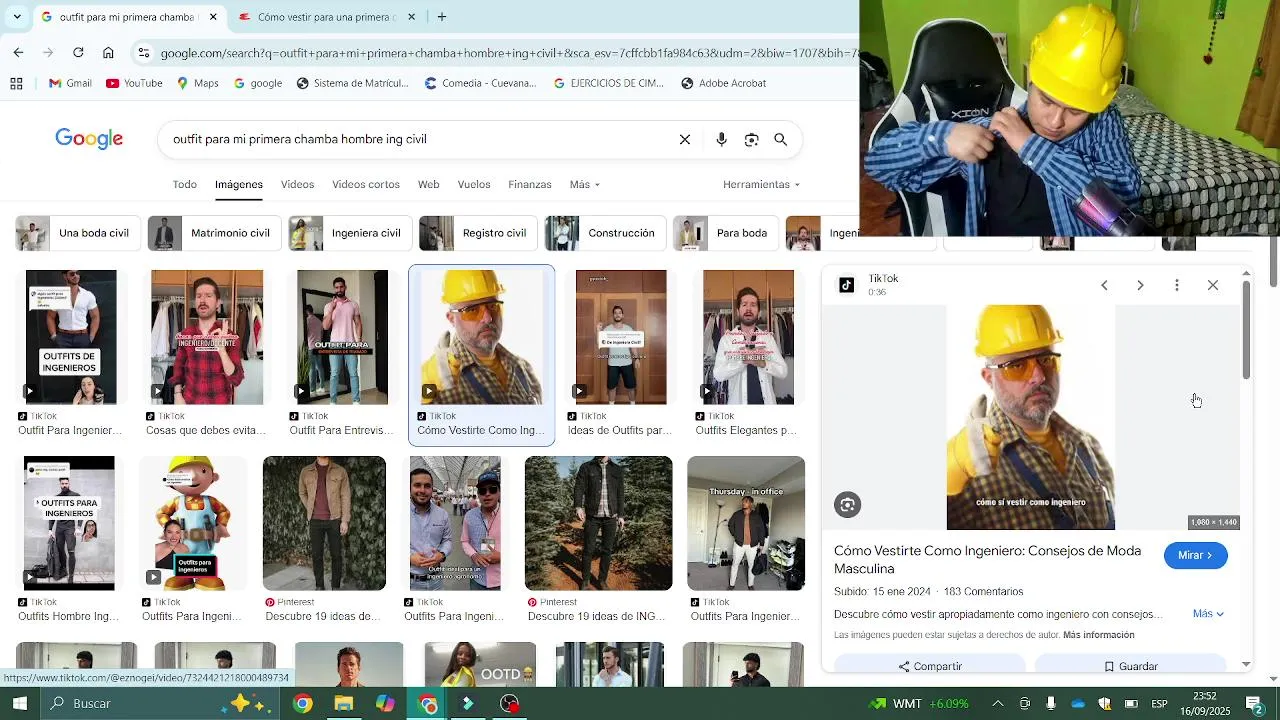Open Google Lens image search icon
The width and height of the screenshot is (1280, 720).
tap(751, 140)
